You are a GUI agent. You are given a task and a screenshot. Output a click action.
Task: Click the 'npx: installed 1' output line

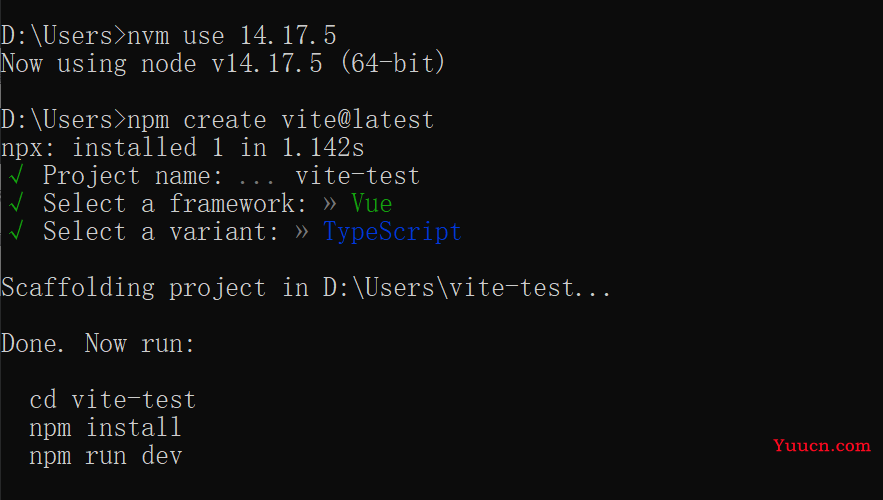[x=182, y=148]
